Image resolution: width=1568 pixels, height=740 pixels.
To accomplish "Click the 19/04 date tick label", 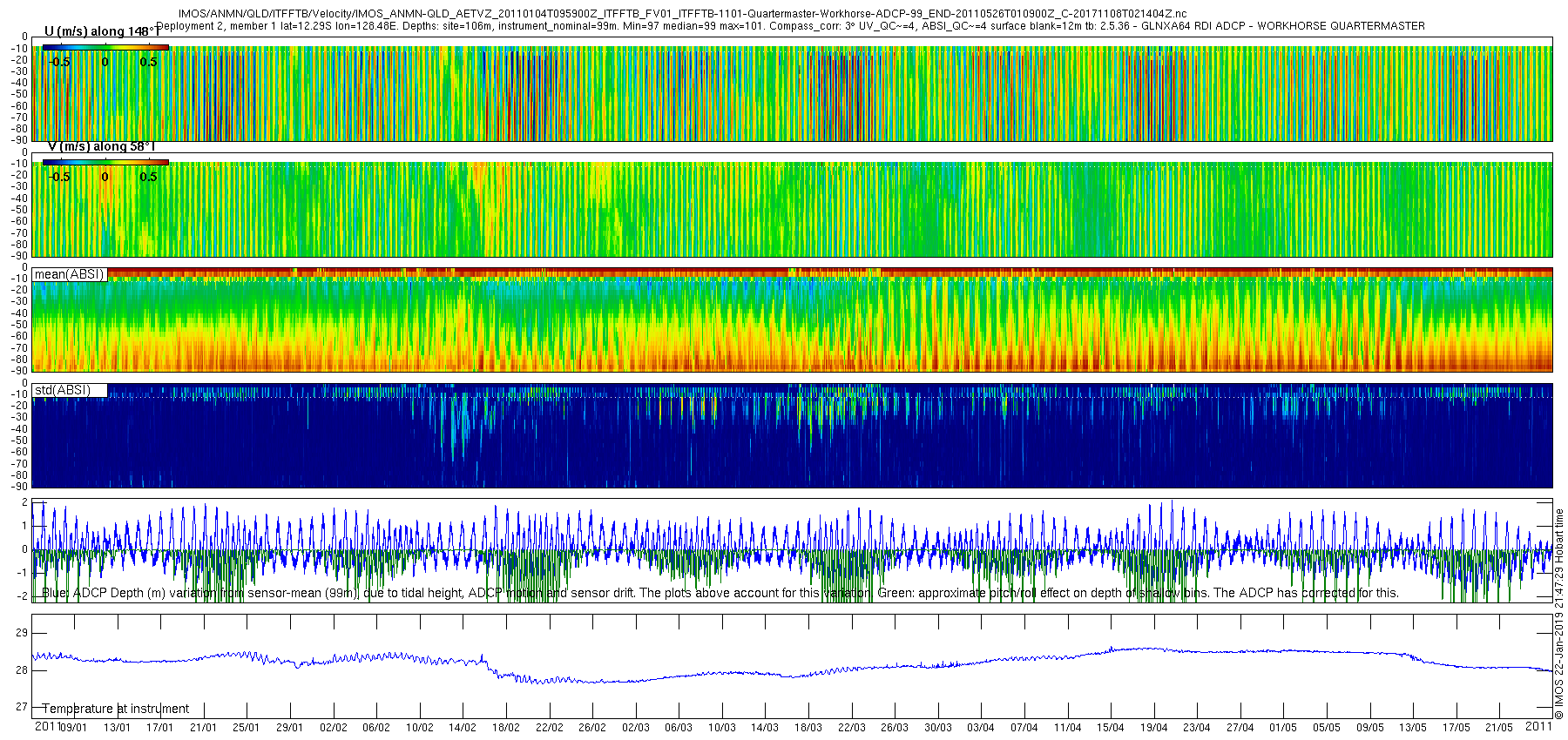I will point(1154,728).
